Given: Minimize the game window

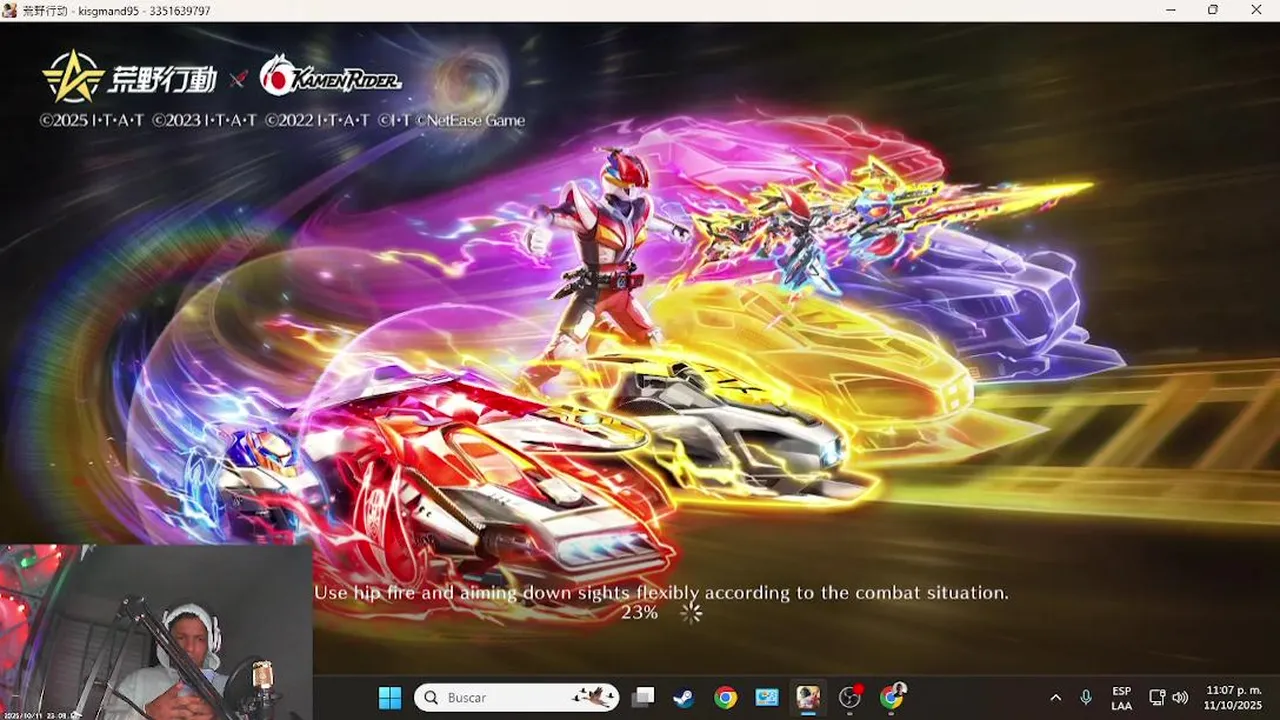Looking at the screenshot, I should click(x=1172, y=10).
